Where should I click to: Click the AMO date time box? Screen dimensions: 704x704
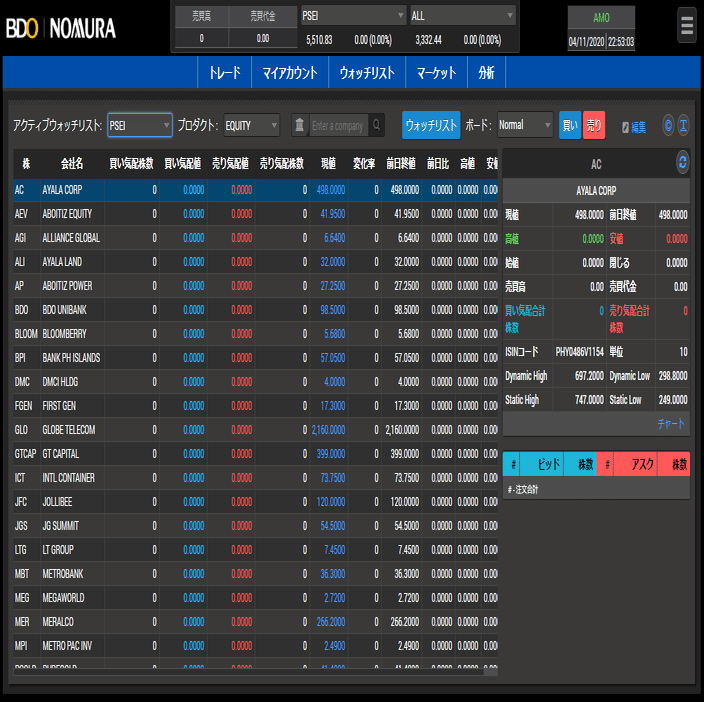pos(601,28)
